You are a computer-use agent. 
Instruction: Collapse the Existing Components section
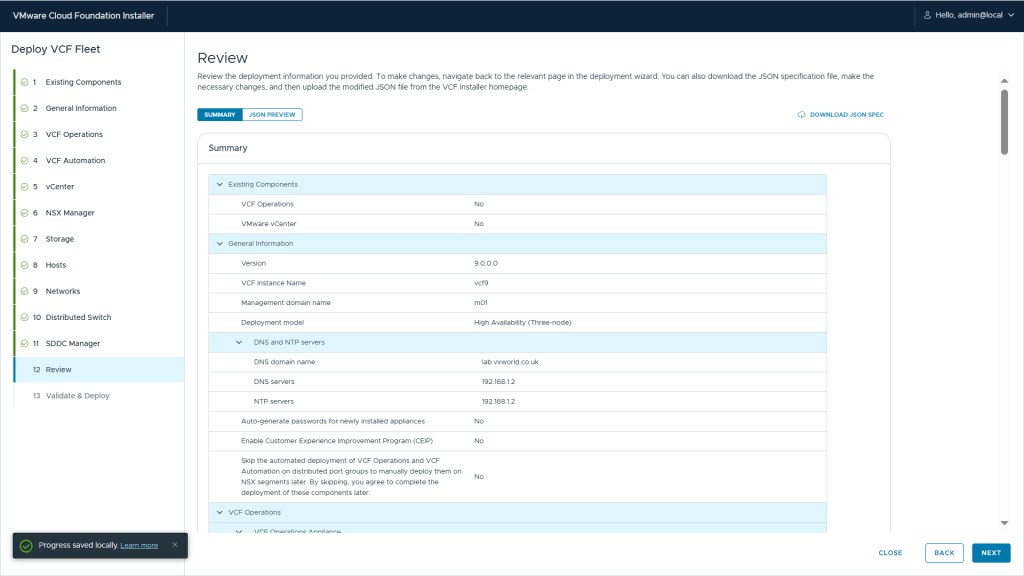click(x=219, y=184)
